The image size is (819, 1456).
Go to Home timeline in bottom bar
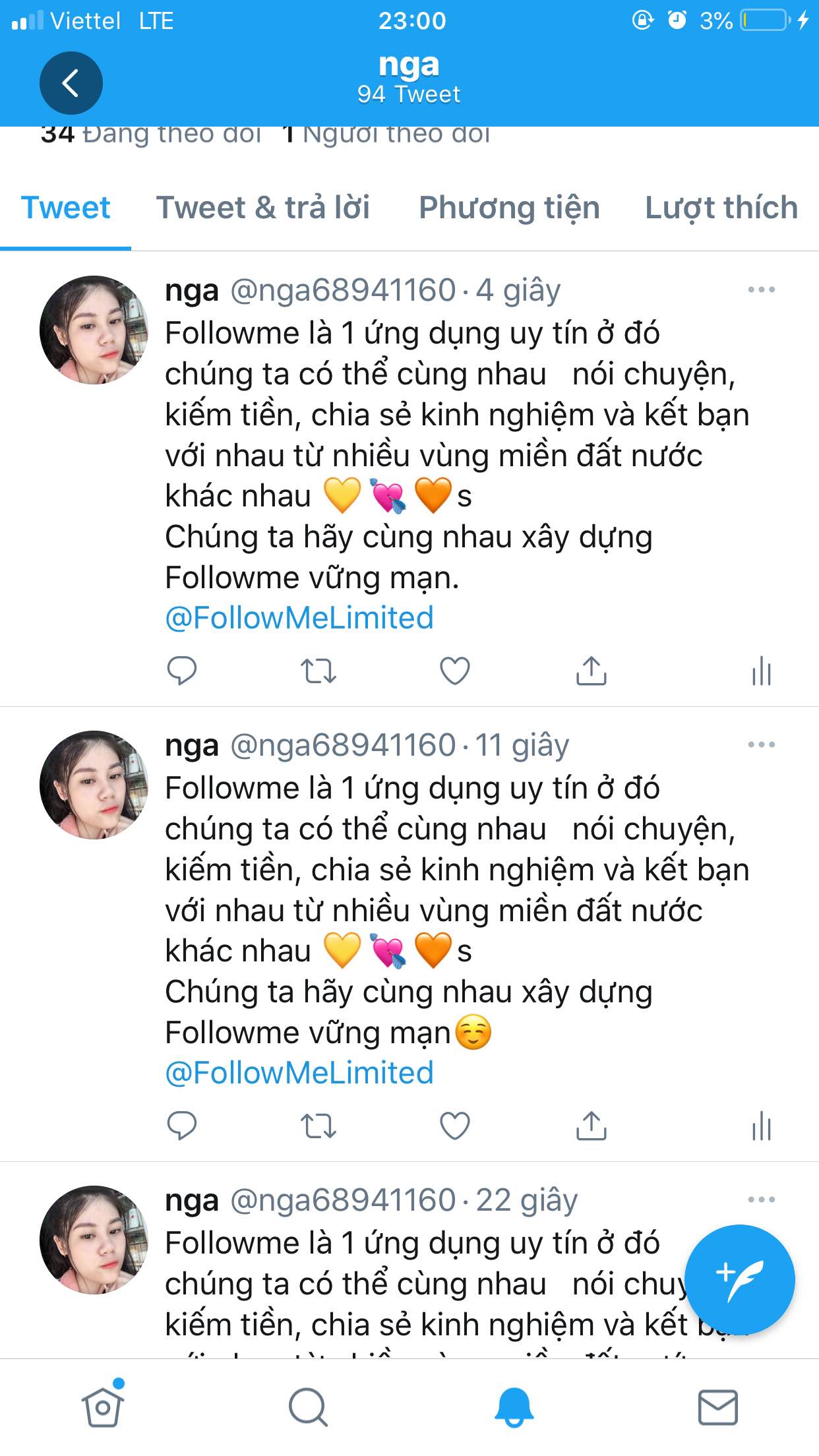(103, 1406)
